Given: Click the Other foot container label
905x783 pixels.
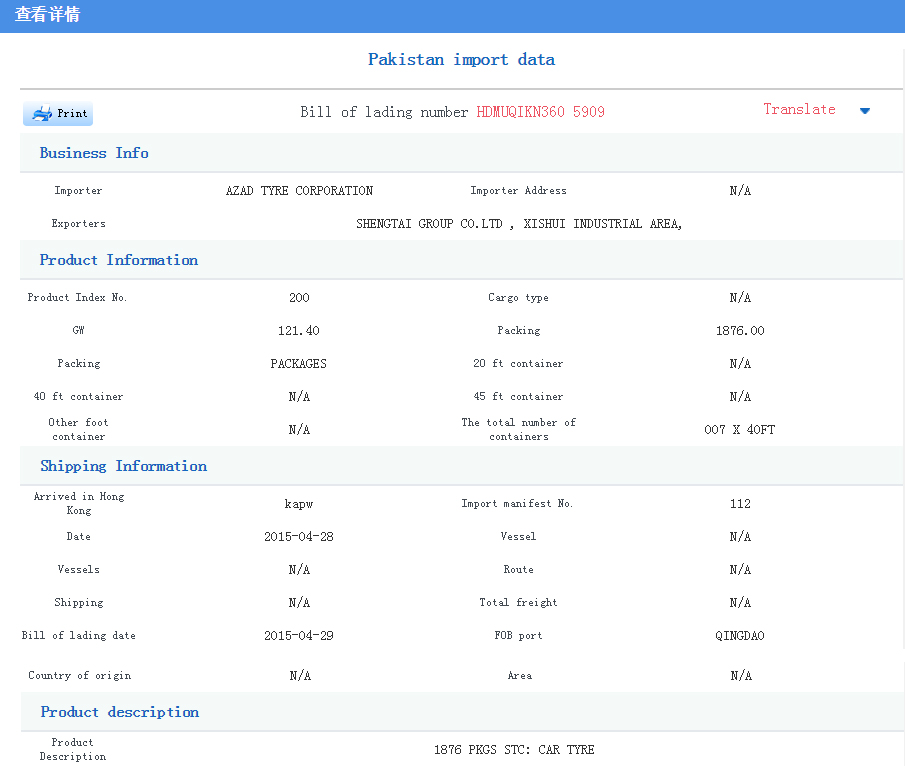Looking at the screenshot, I should click(x=78, y=429).
